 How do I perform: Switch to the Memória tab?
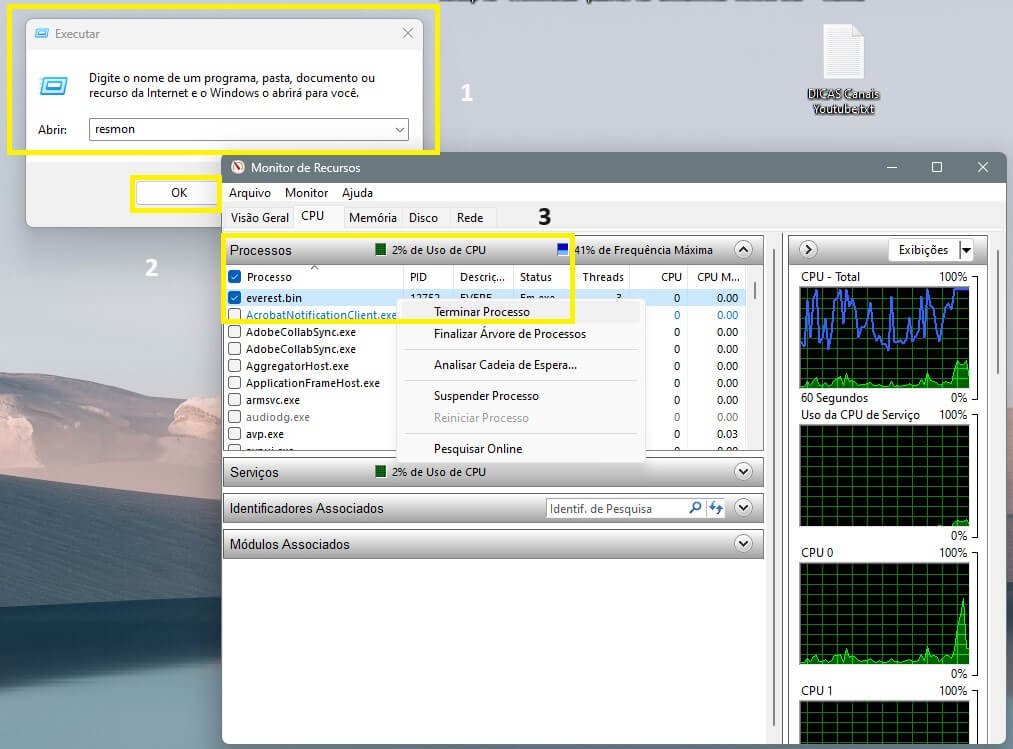click(373, 218)
